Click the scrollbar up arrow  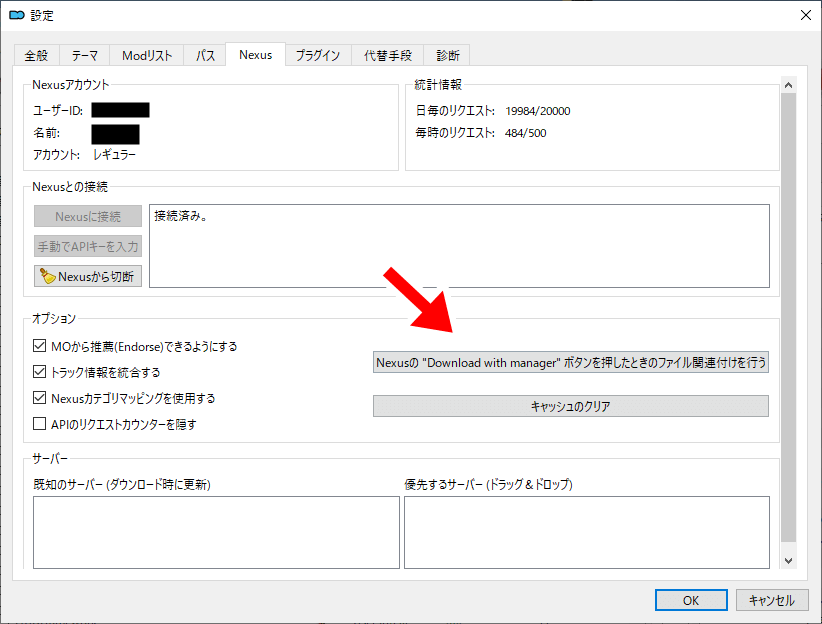[788, 84]
